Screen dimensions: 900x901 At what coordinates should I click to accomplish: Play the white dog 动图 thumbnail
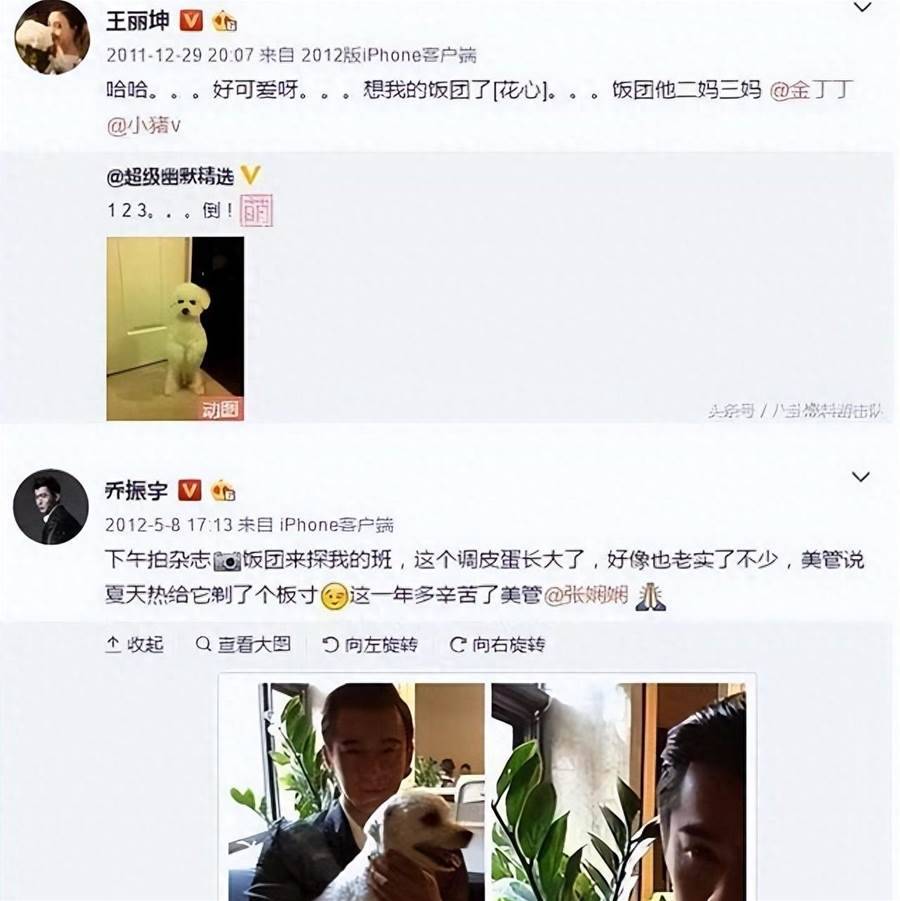pyautogui.click(x=175, y=328)
